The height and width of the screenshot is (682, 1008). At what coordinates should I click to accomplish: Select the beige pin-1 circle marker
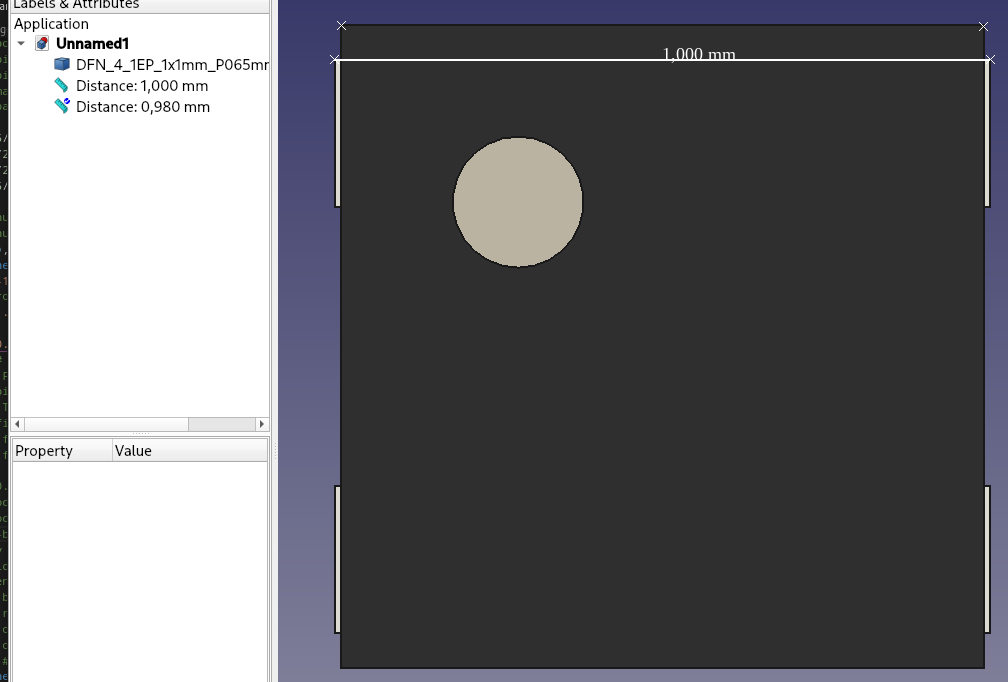pyautogui.click(x=518, y=202)
